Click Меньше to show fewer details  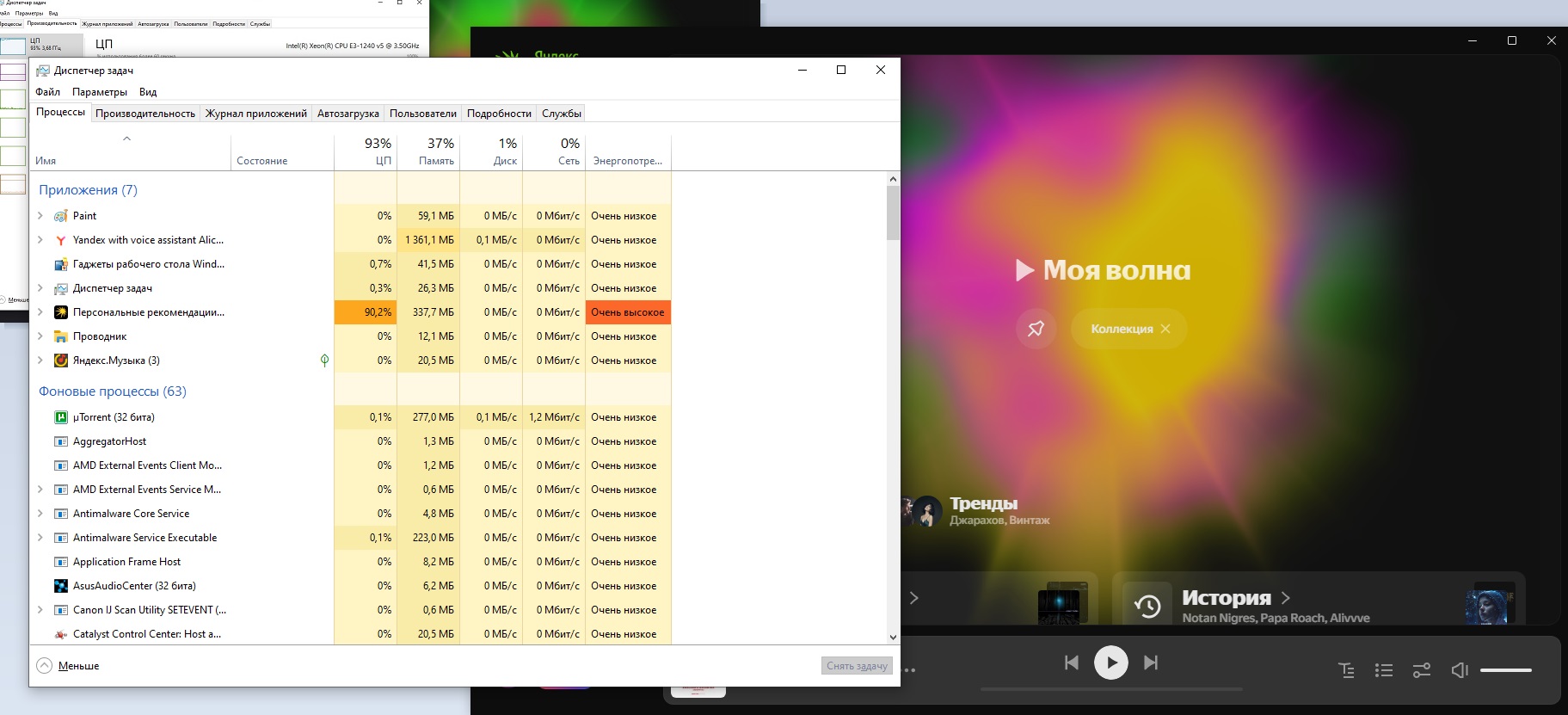click(x=69, y=666)
